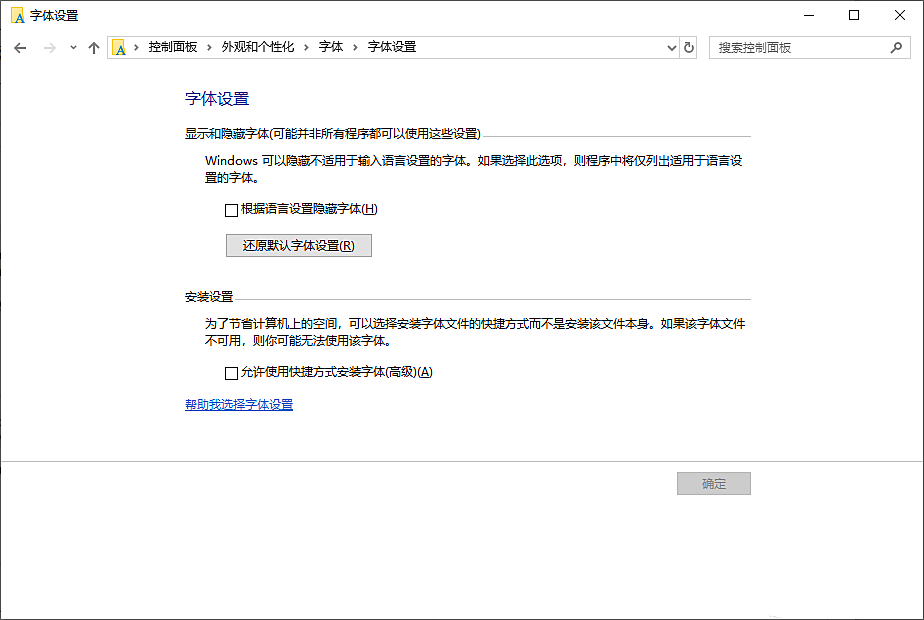Click the search magnifier icon
924x620 pixels.
coord(897,46)
